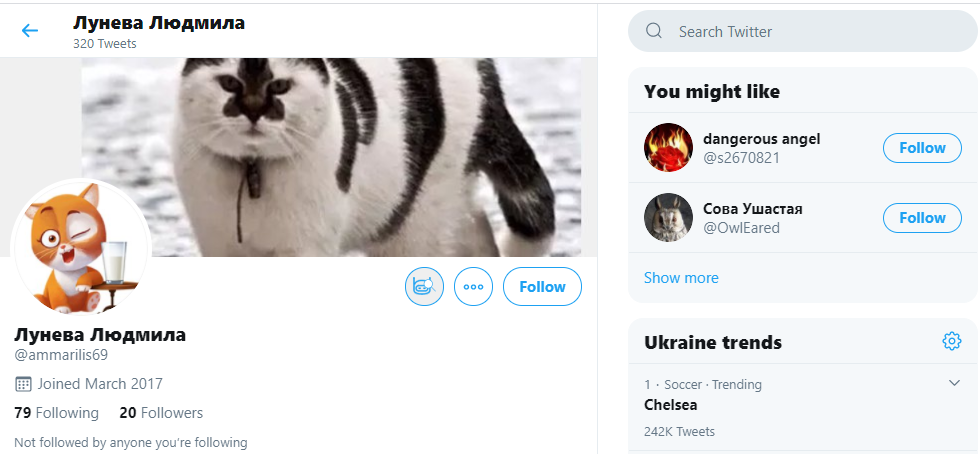Click Show more under You might like
This screenshot has width=980, height=454.
point(681,278)
